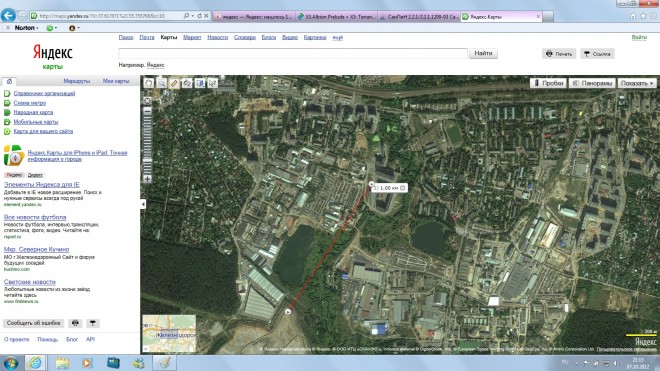Open the Маршруты tab
660x371 pixels.
coord(77,81)
